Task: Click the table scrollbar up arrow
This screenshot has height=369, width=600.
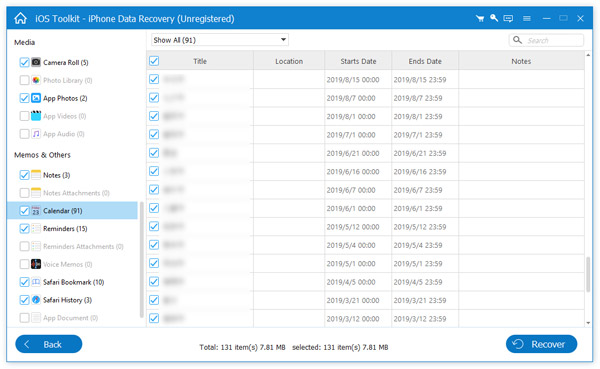Action: pyautogui.click(x=588, y=55)
